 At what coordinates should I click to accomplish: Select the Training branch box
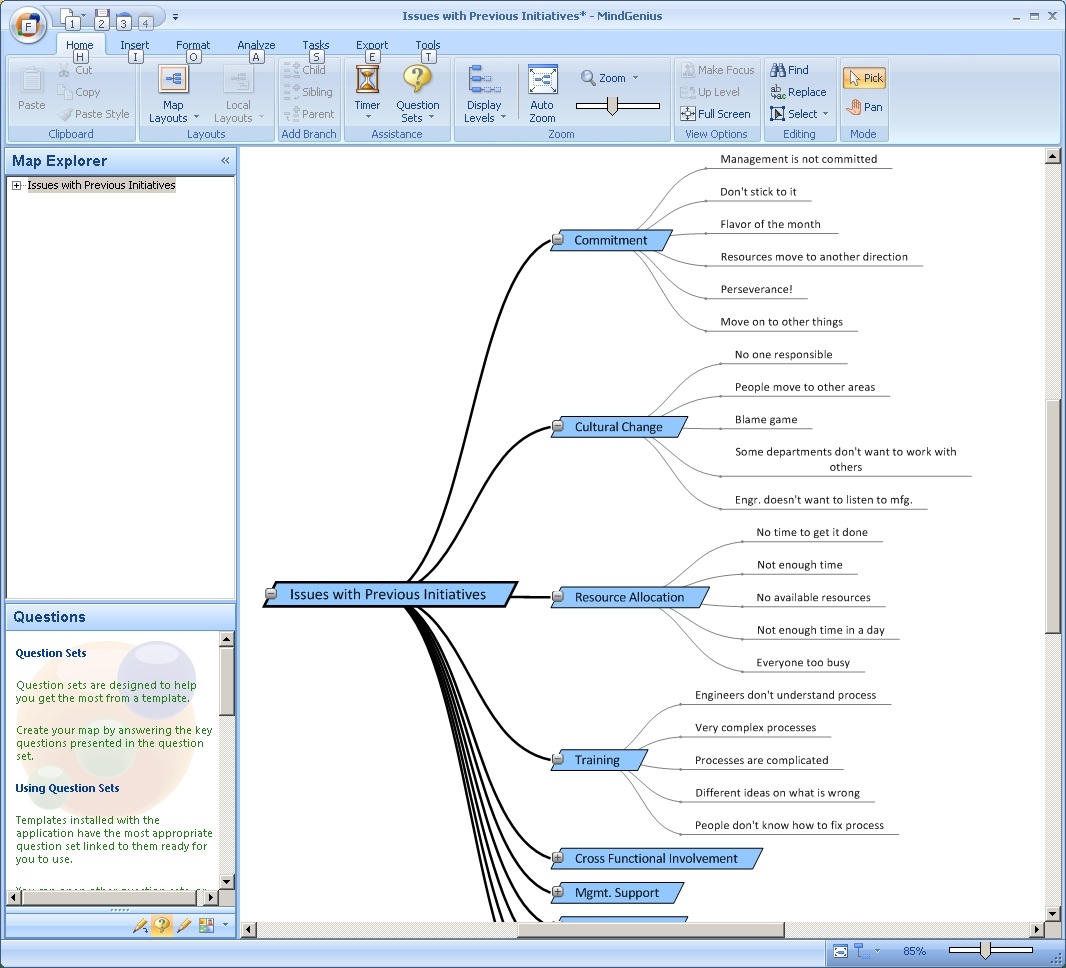598,760
